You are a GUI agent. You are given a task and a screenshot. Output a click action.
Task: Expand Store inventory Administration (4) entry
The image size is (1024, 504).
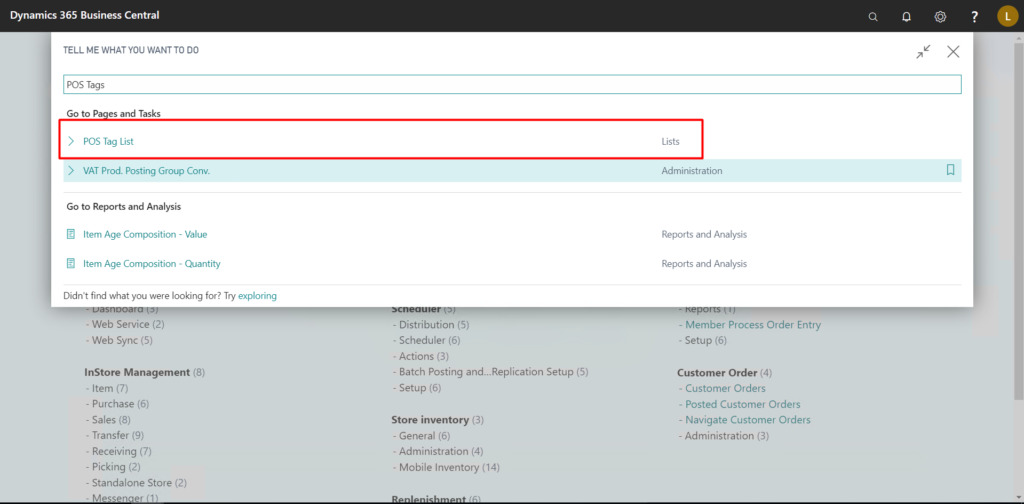pos(441,451)
